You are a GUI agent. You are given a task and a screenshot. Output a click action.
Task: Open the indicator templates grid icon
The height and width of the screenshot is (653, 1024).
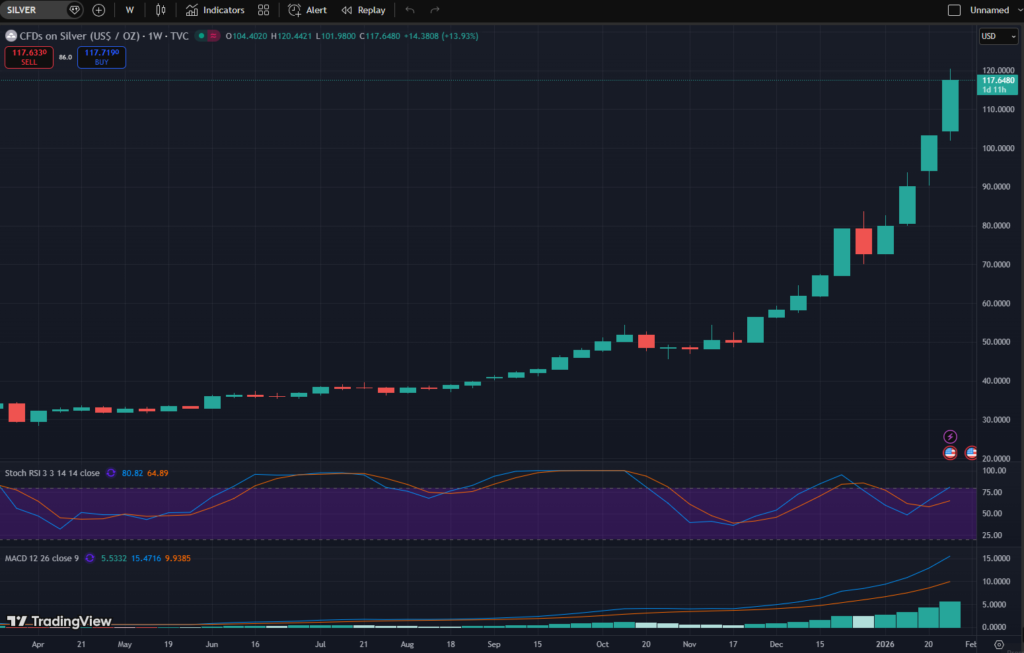click(263, 10)
